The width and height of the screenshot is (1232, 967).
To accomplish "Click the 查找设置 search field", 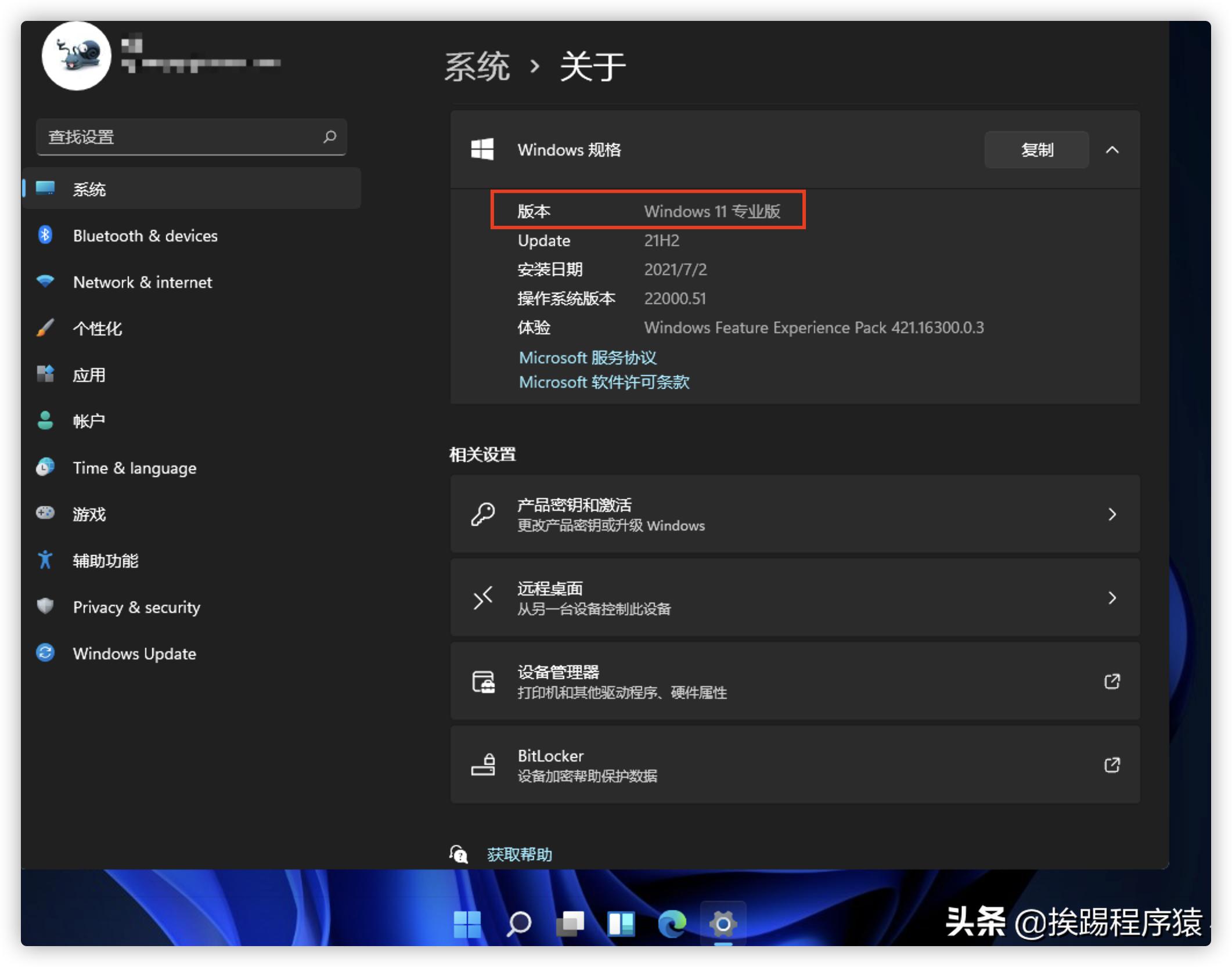I will click(192, 137).
